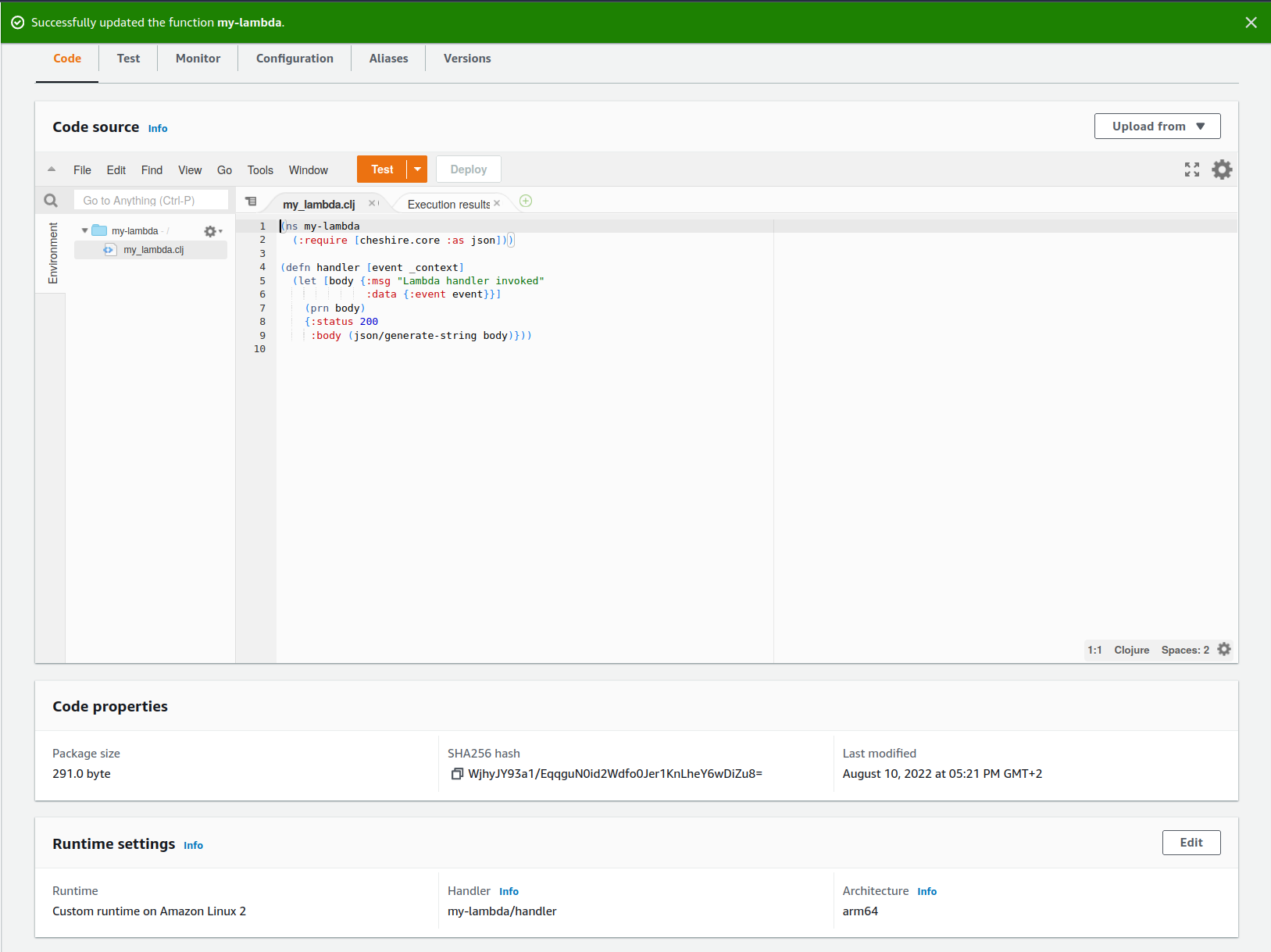Open the Window menu
The image size is (1271, 952).
point(309,170)
